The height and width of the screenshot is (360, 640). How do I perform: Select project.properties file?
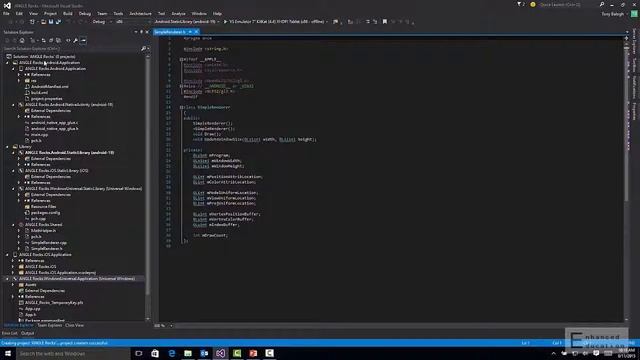[47, 99]
